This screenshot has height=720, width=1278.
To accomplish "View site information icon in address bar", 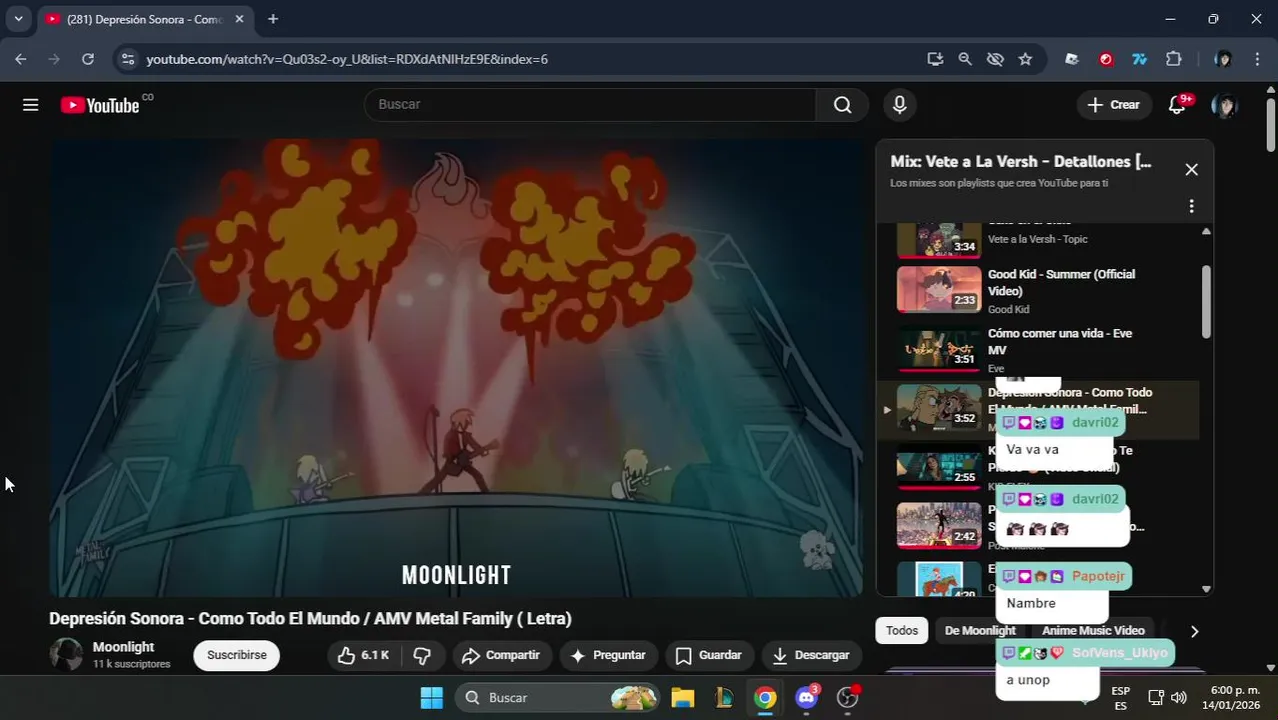I will pyautogui.click(x=127, y=59).
